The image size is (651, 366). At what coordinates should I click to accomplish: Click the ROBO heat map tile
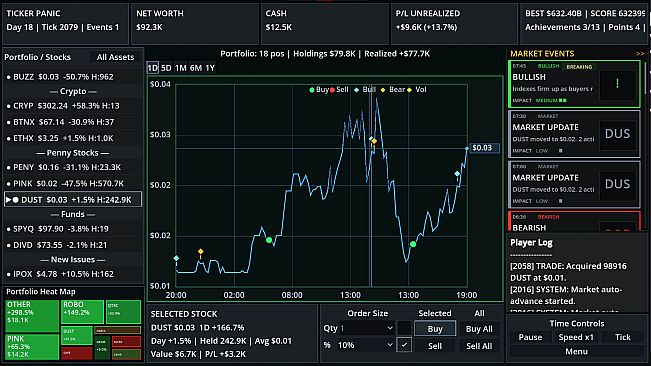tap(82, 312)
